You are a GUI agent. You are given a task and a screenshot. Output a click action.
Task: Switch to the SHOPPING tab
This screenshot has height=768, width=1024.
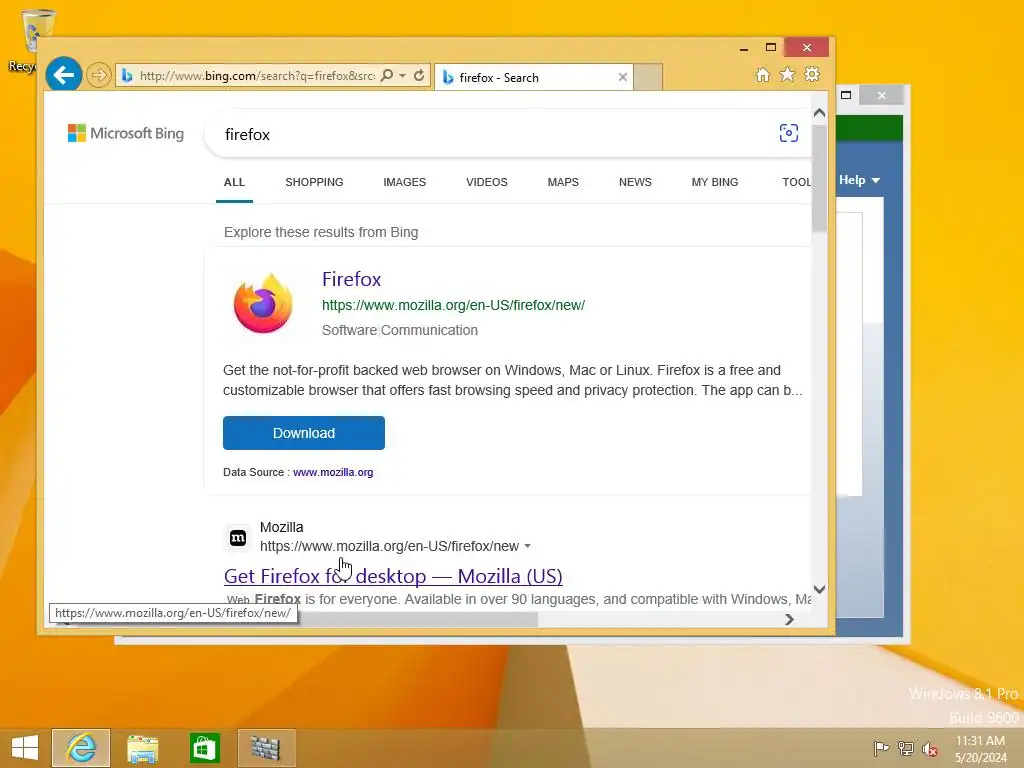(x=314, y=182)
